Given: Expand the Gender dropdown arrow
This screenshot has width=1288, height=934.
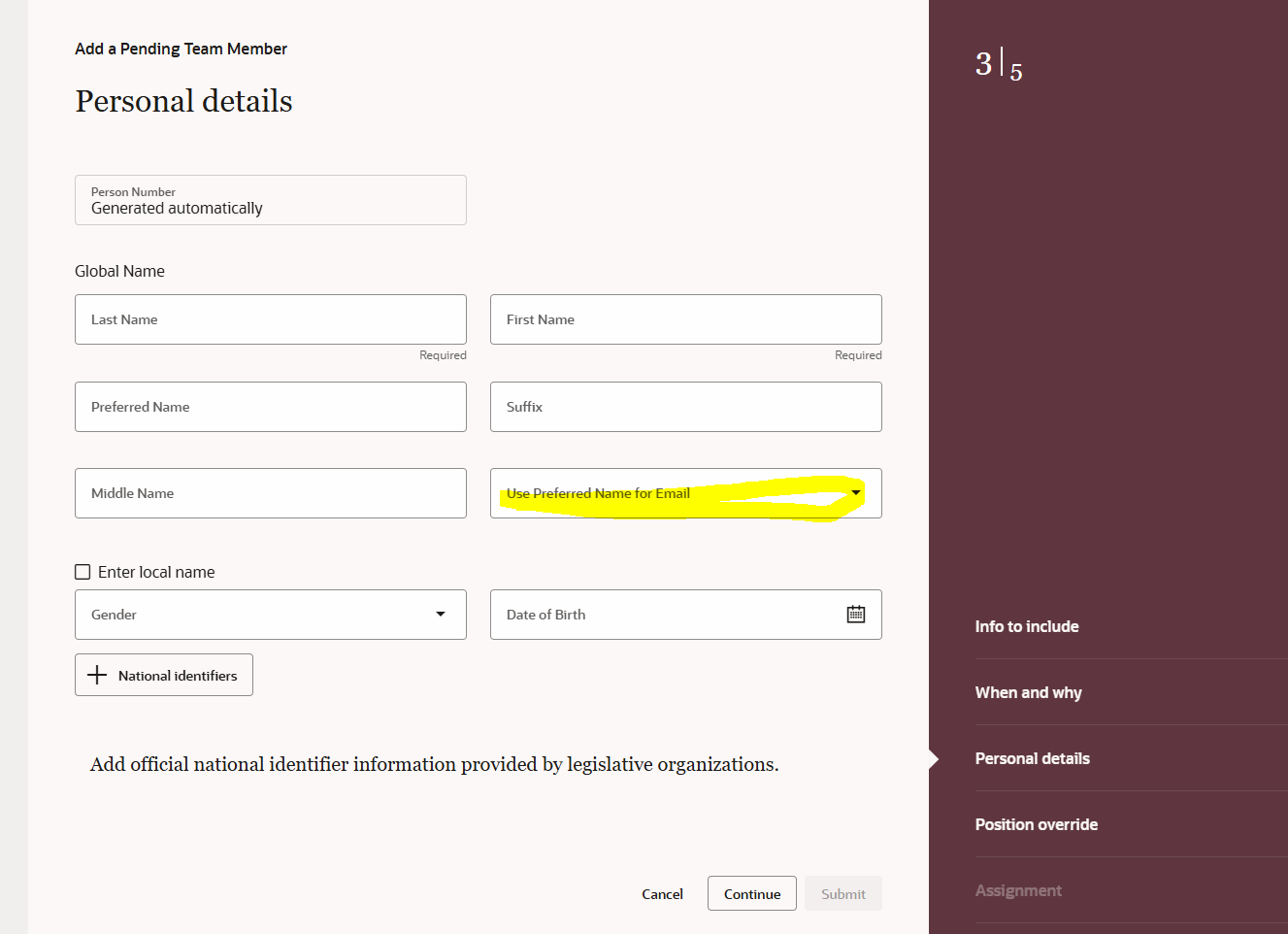Looking at the screenshot, I should (x=441, y=615).
